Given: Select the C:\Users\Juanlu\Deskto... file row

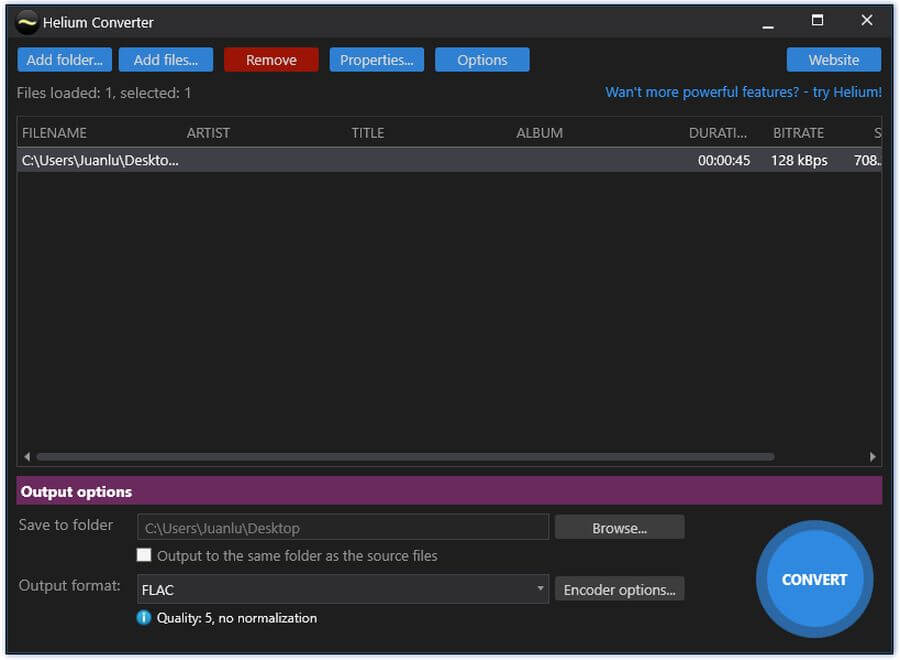Looking at the screenshot, I should (x=449, y=160).
